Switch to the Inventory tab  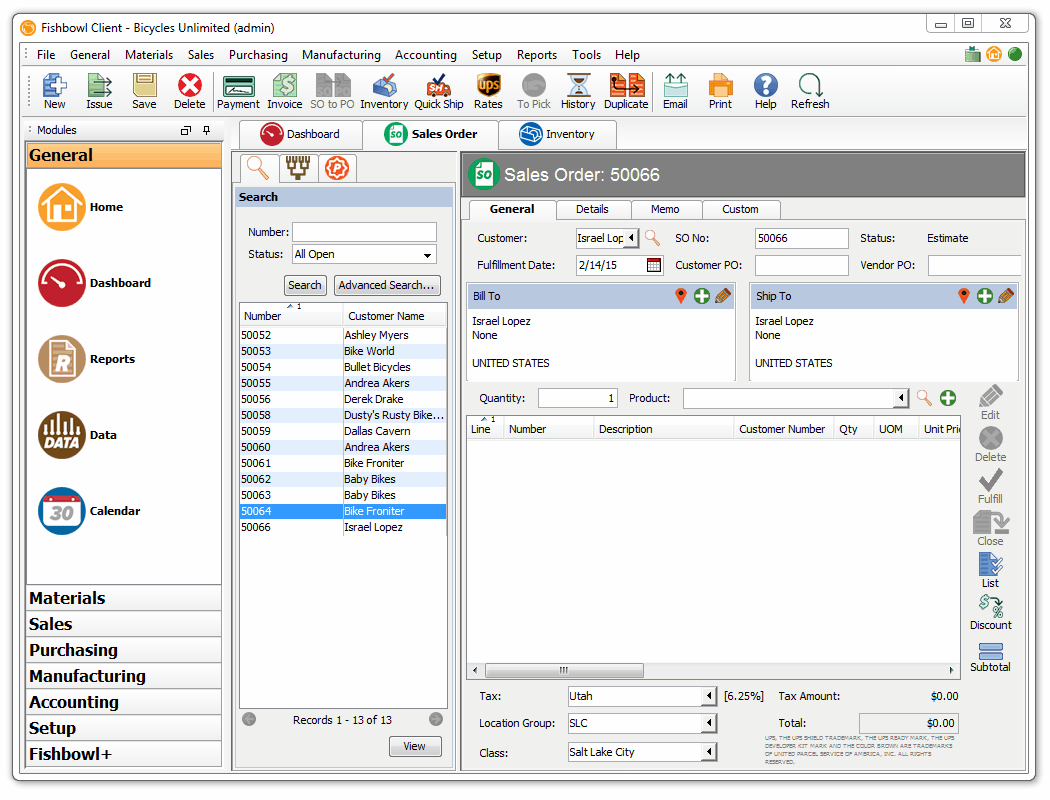coord(557,134)
